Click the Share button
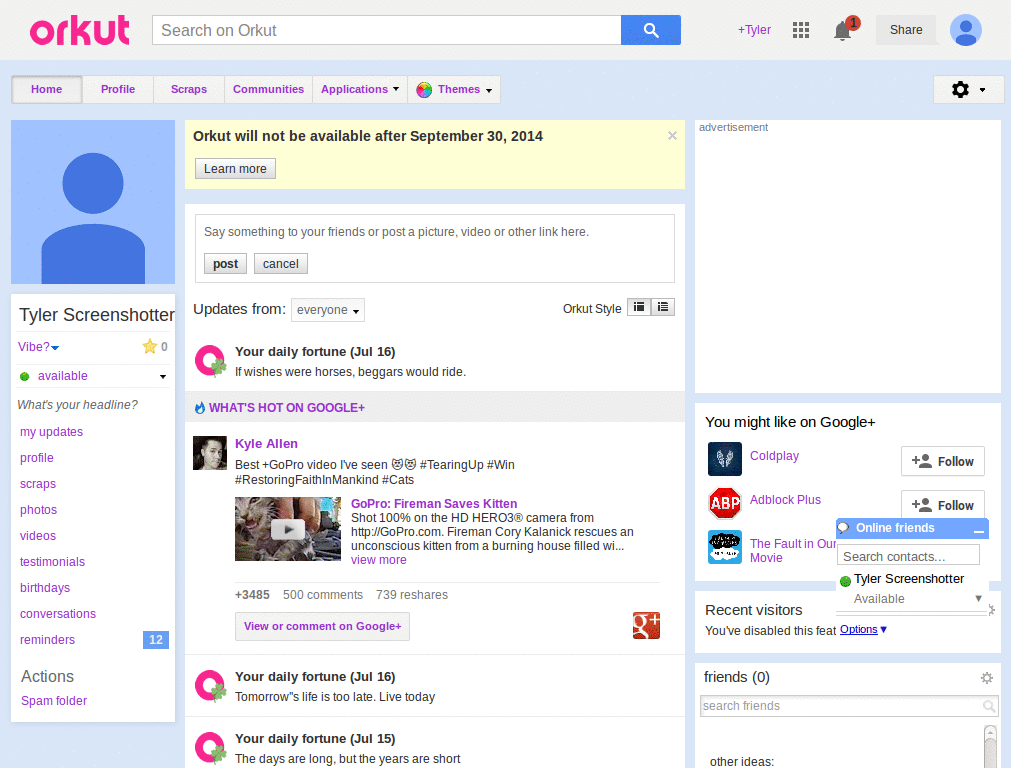The width and height of the screenshot is (1024, 768). coord(906,30)
